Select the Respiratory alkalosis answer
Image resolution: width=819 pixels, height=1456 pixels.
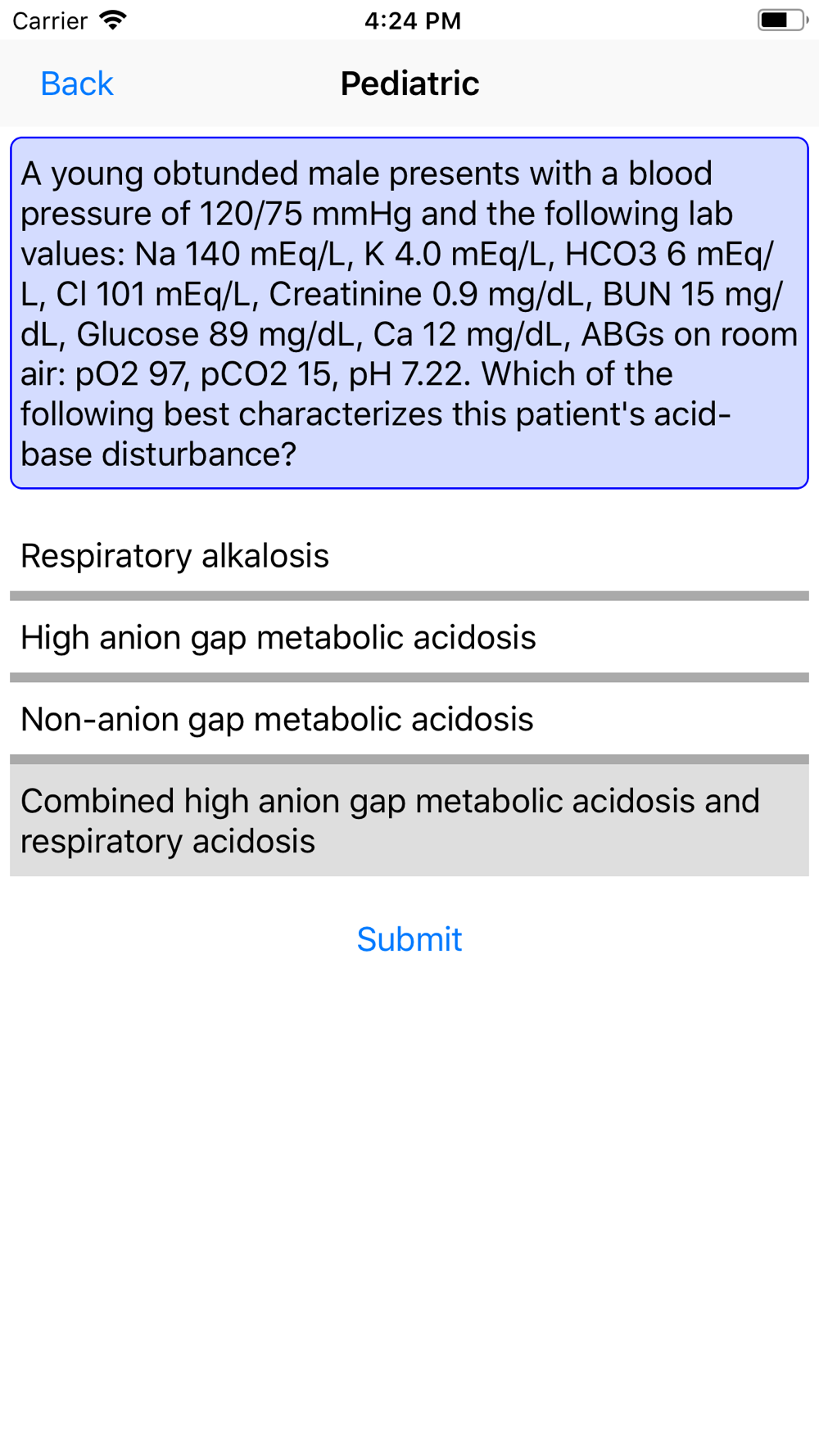(409, 556)
